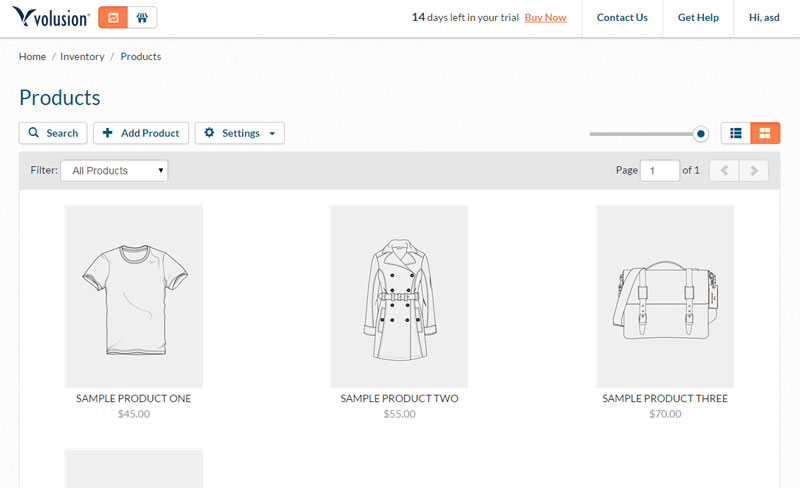Switch to the storefront view icon
This screenshot has width=800, height=488.
(x=142, y=17)
